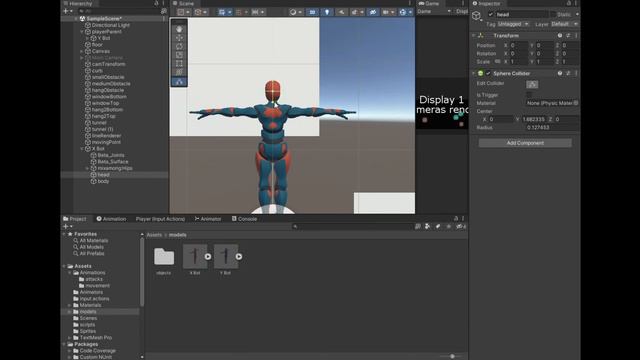Open the Animation tab
The image size is (640, 360).
(x=111, y=219)
